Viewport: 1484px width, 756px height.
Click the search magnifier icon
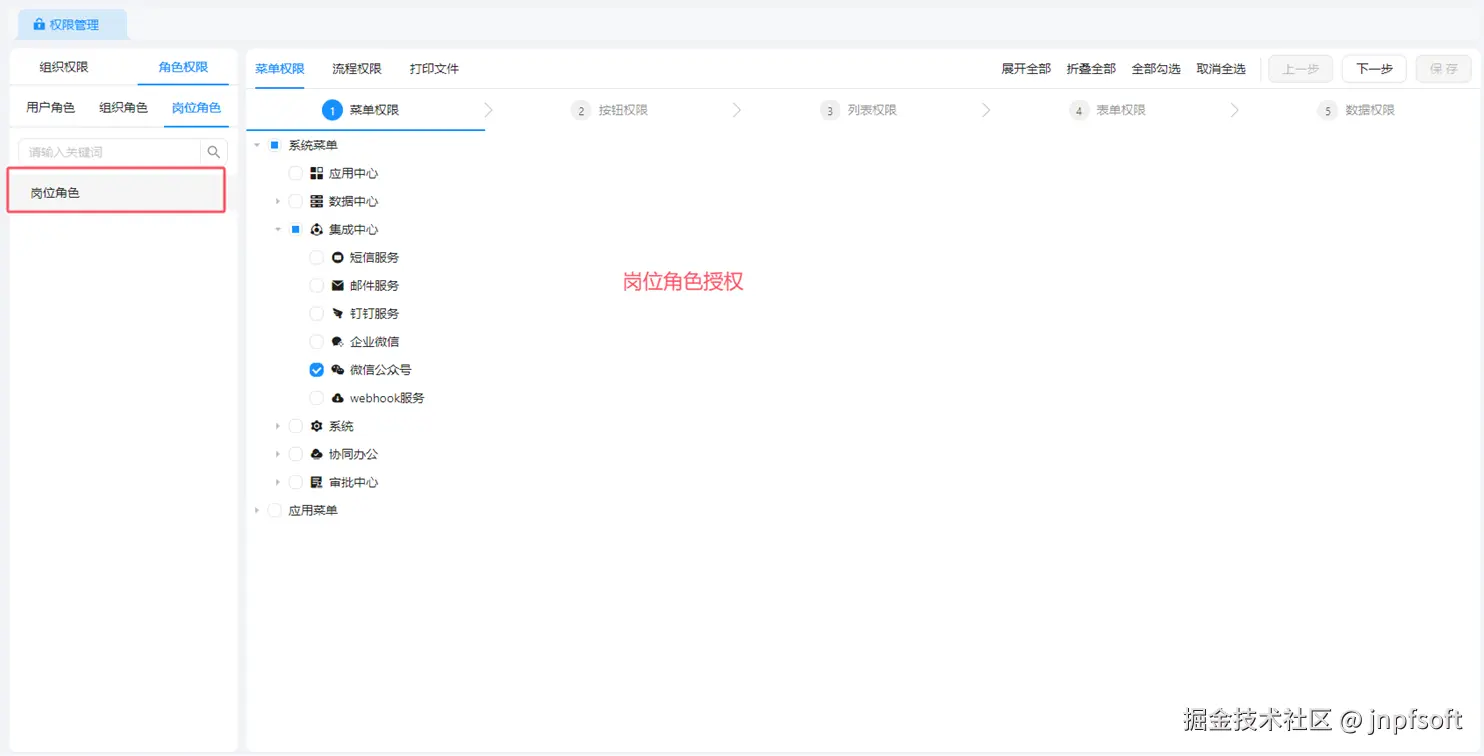point(213,152)
